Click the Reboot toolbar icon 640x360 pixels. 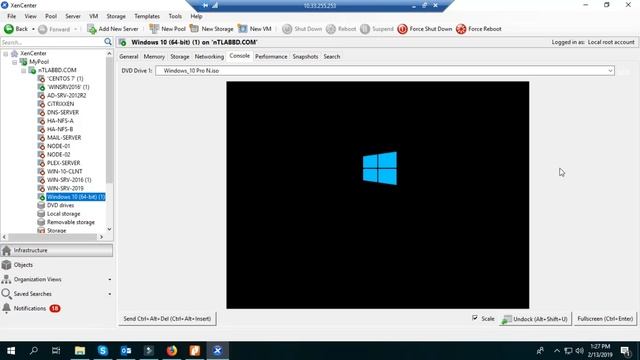tap(331, 29)
